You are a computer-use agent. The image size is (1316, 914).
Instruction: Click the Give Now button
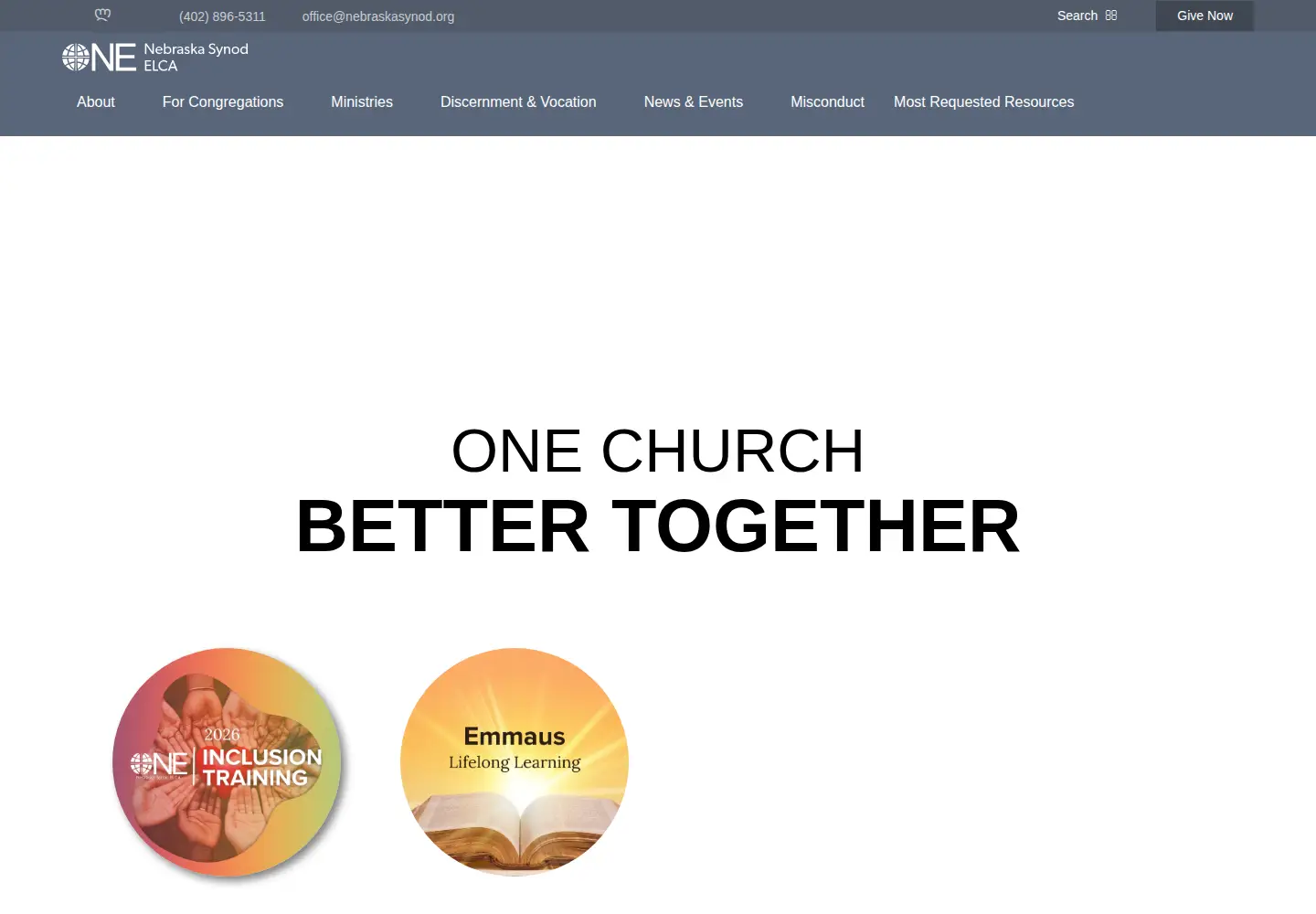click(1205, 16)
